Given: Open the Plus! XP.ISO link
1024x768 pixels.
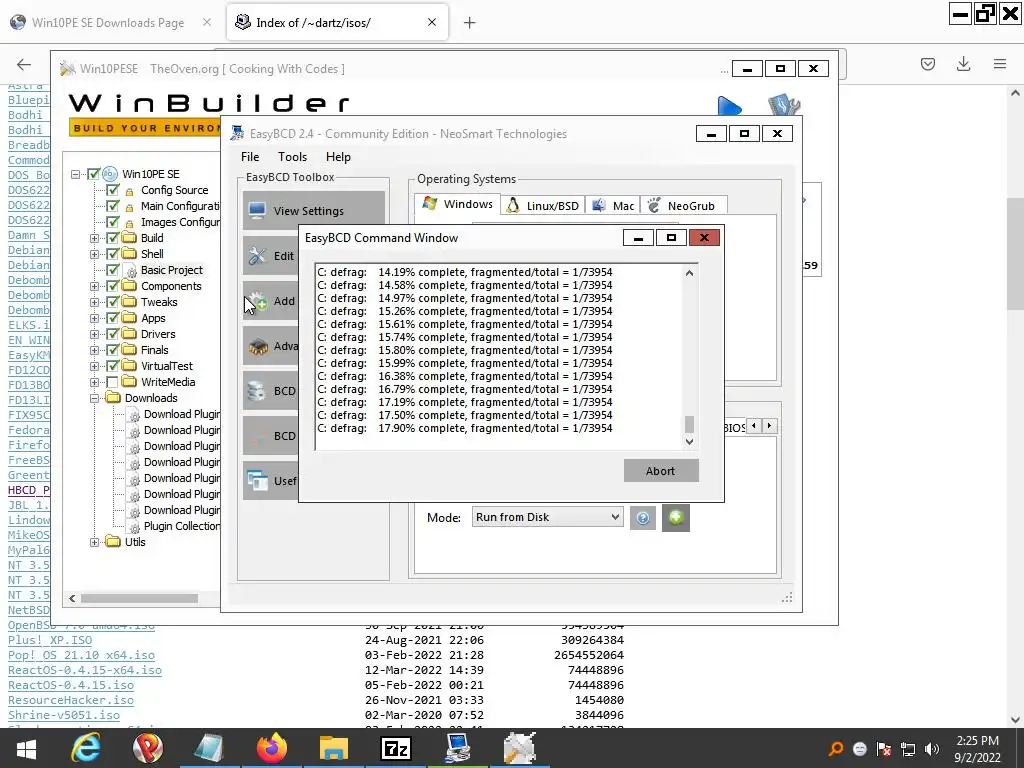Looking at the screenshot, I should 50,640.
